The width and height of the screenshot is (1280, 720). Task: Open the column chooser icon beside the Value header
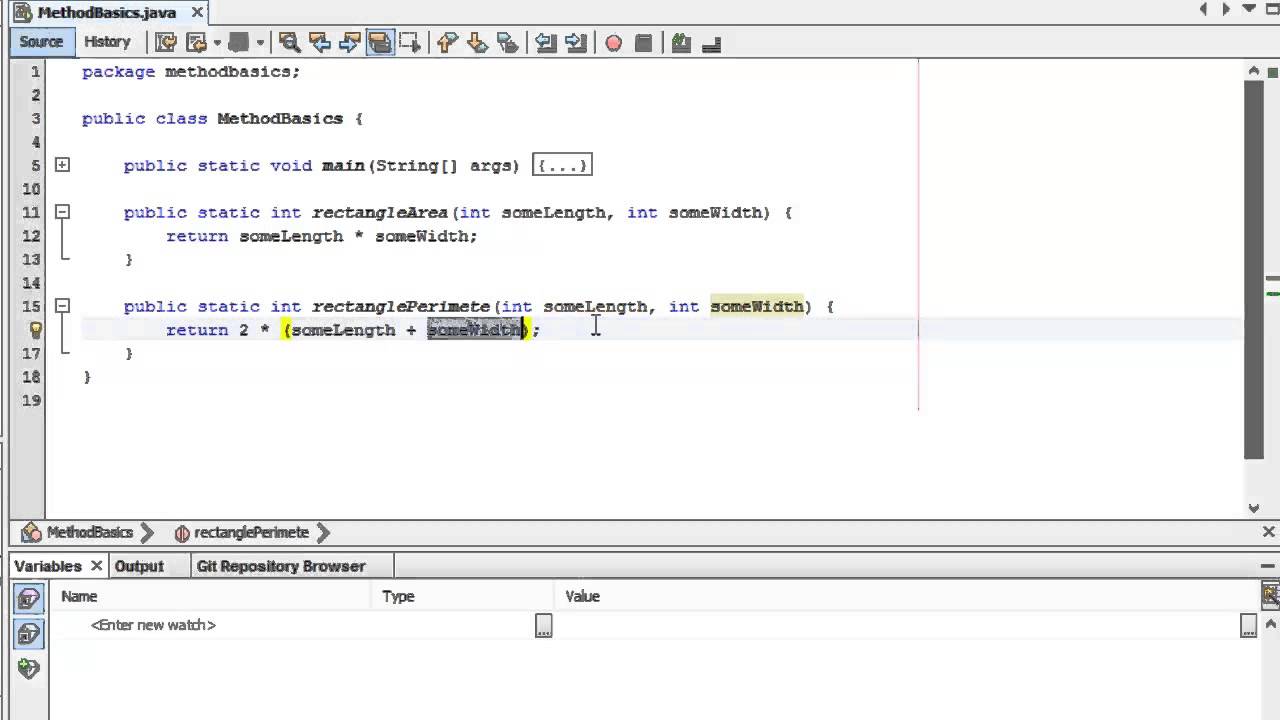pyautogui.click(x=1270, y=596)
